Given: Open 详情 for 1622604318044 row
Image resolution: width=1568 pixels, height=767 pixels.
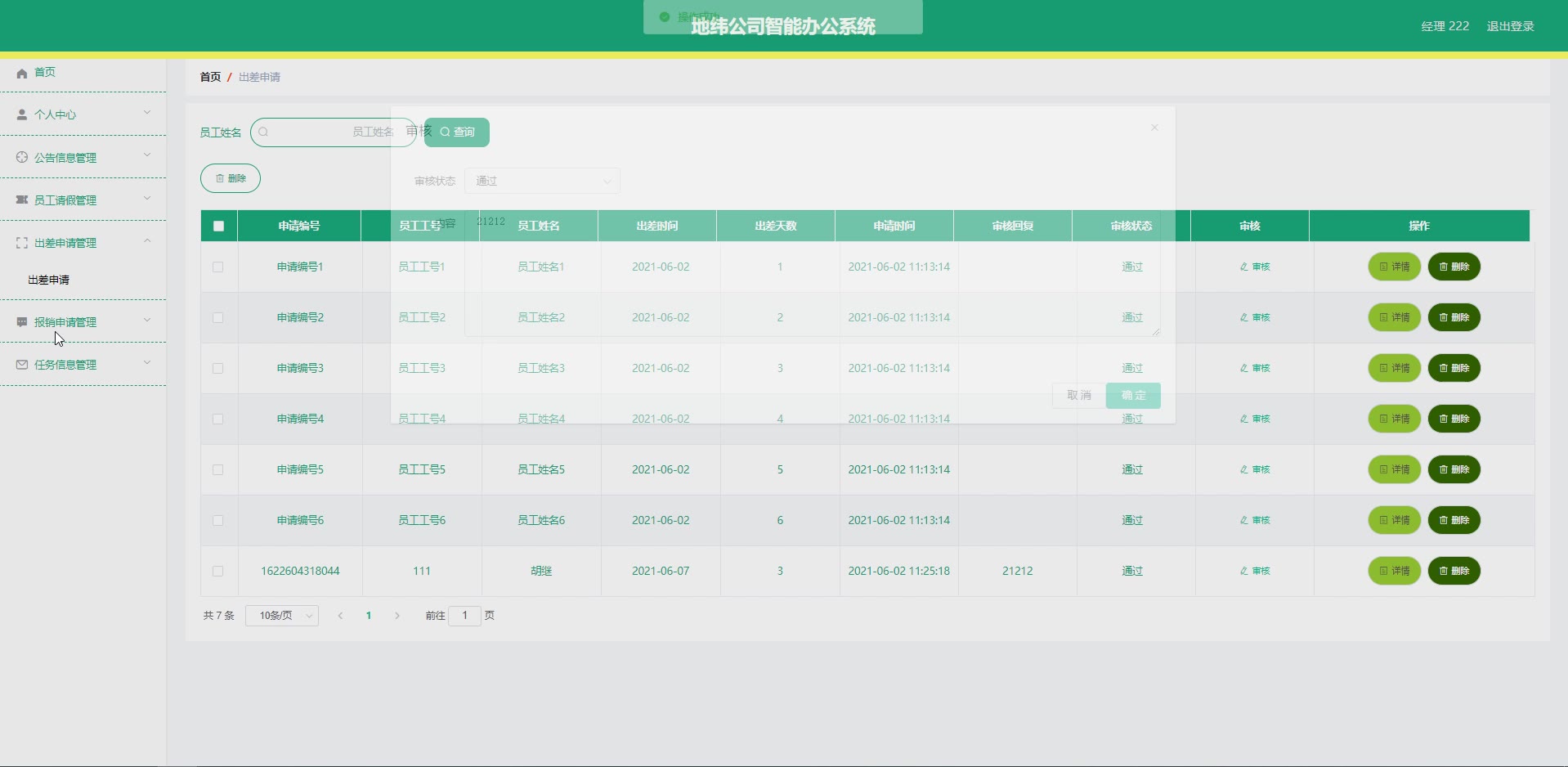Looking at the screenshot, I should pos(1395,571).
